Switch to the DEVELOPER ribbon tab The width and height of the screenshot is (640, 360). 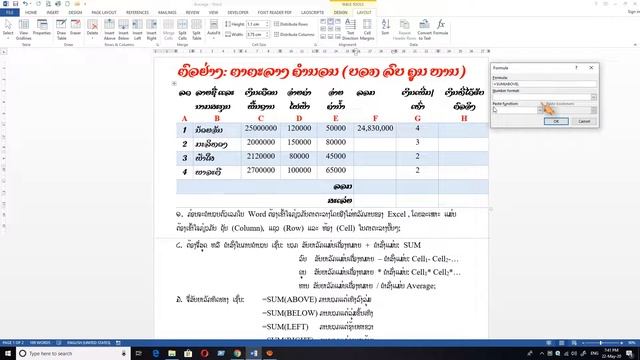pos(238,13)
